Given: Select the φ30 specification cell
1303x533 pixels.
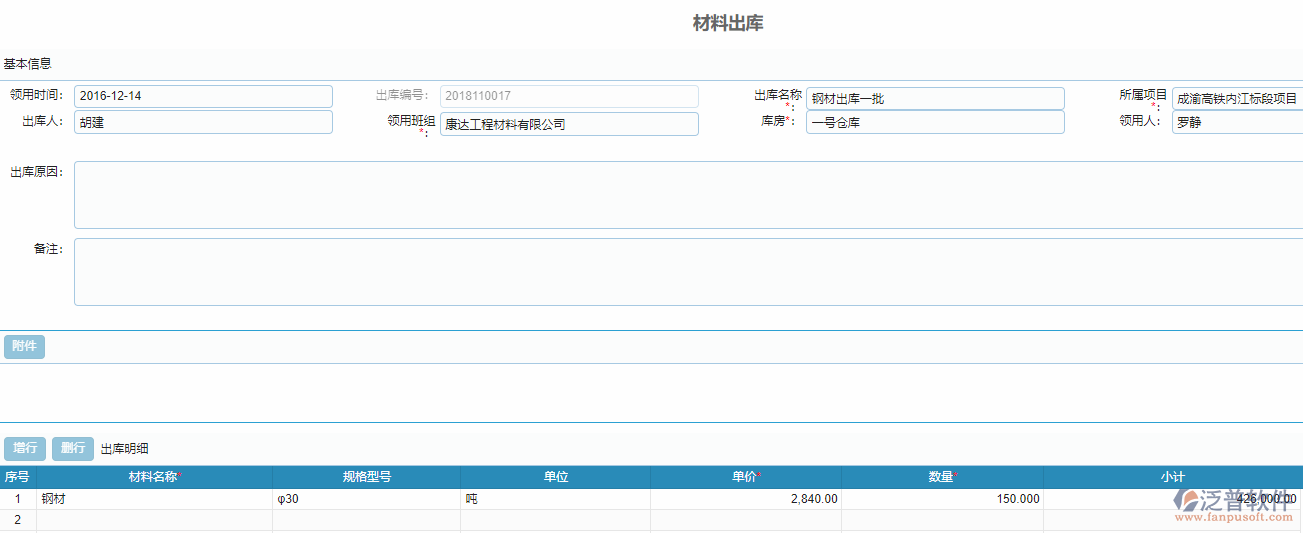Looking at the screenshot, I should (366, 498).
